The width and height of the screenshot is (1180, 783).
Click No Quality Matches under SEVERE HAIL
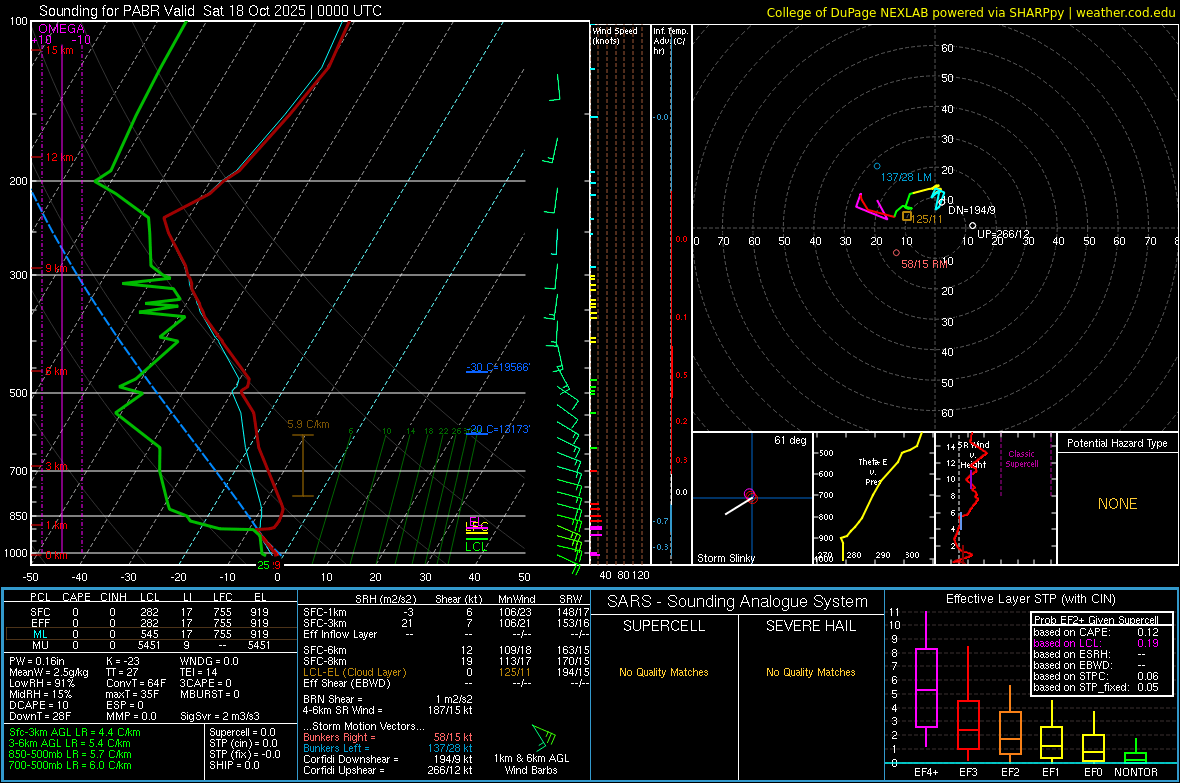810,672
